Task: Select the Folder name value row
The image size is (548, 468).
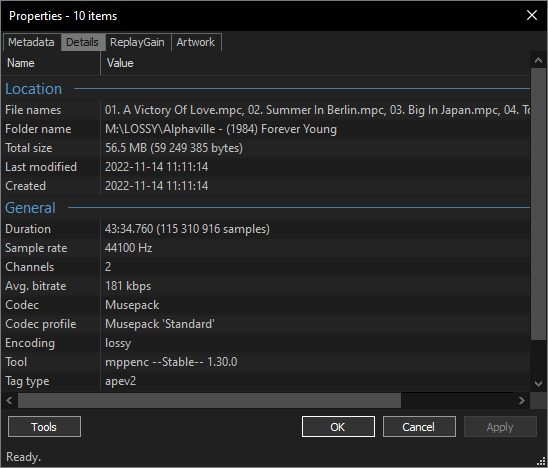Action: [266, 129]
